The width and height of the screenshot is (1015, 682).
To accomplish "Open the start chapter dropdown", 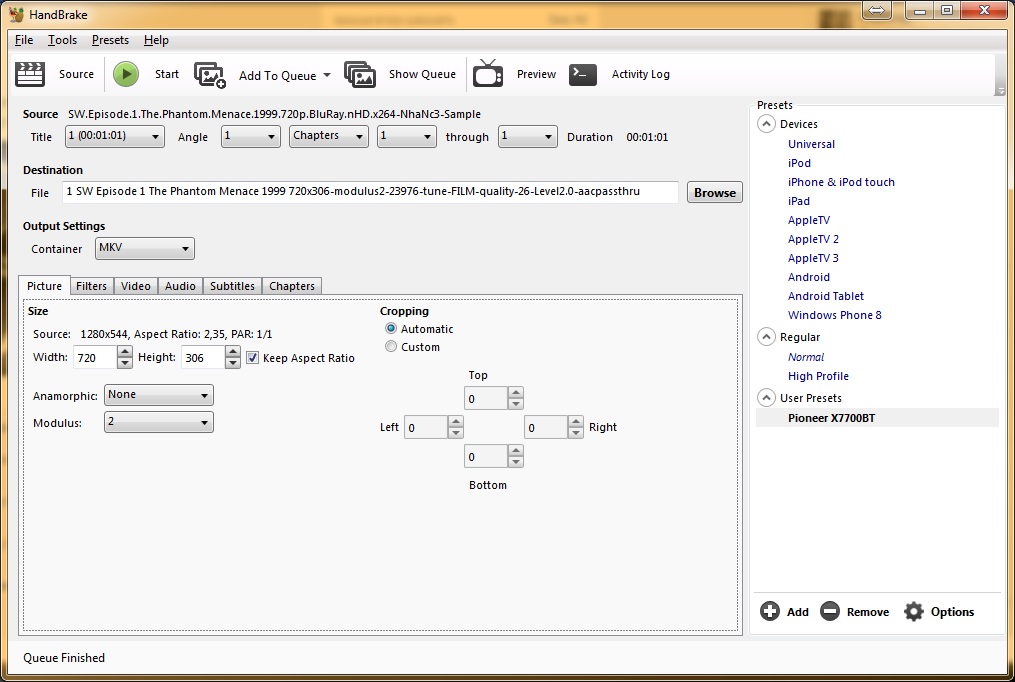I will (407, 137).
